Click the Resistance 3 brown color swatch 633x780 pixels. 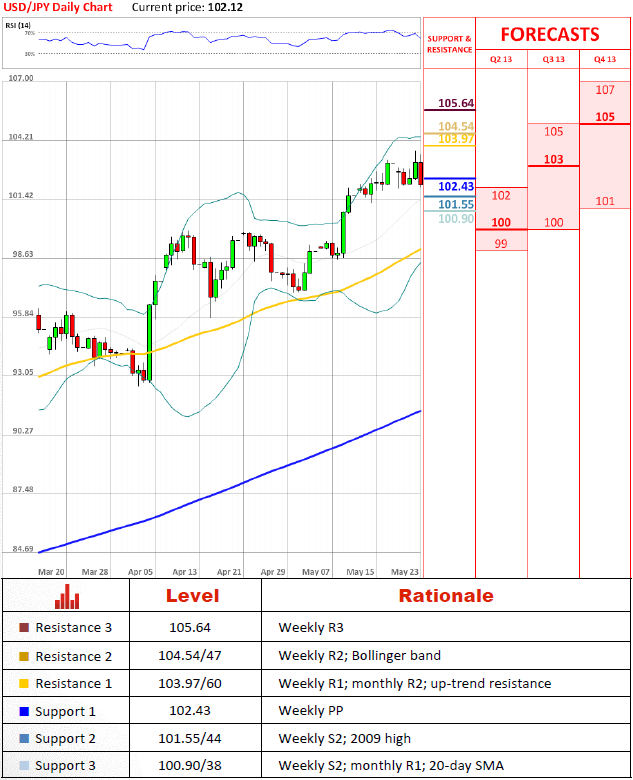click(x=24, y=628)
